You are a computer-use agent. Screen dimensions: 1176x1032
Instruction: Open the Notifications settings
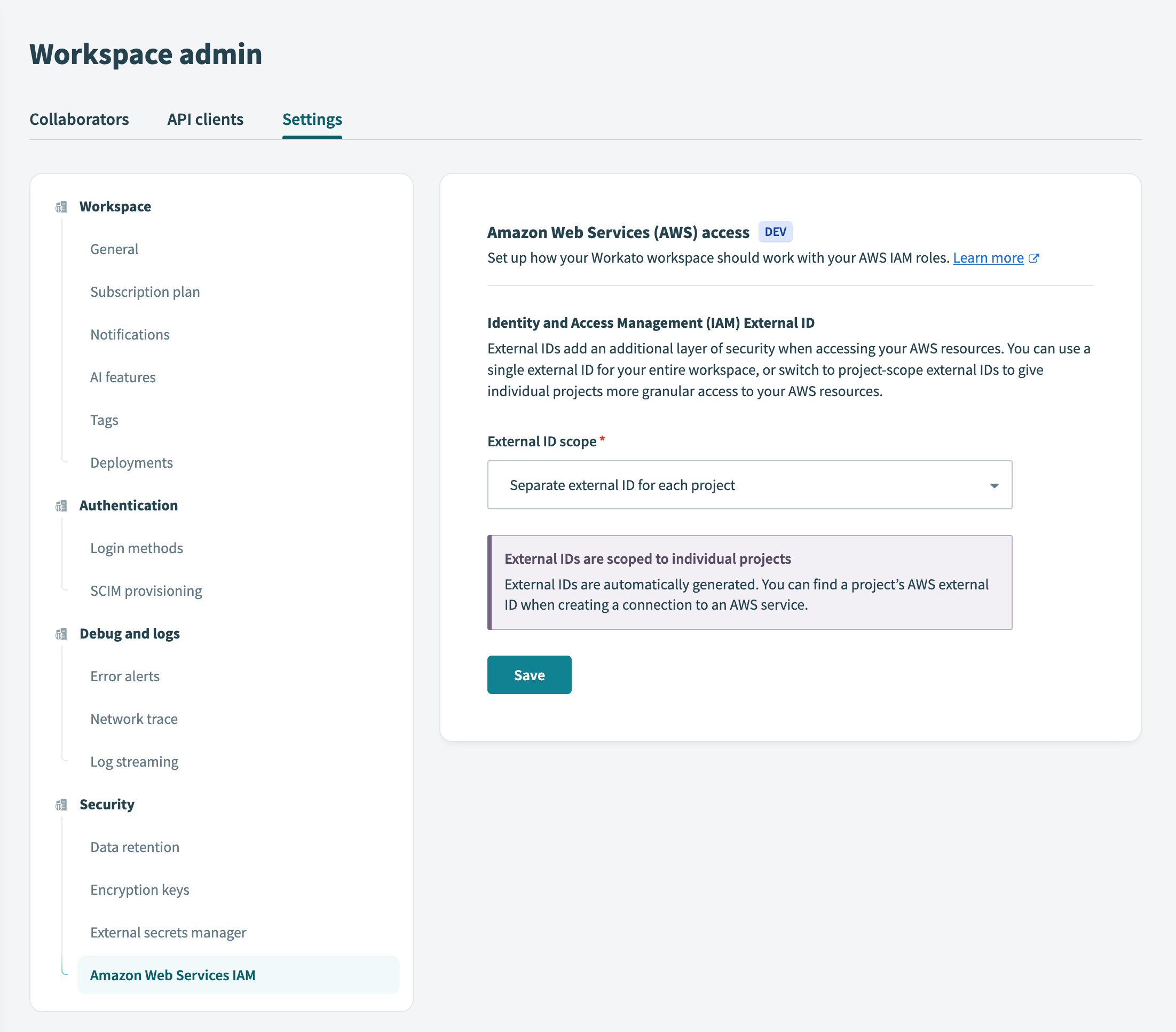[130, 334]
